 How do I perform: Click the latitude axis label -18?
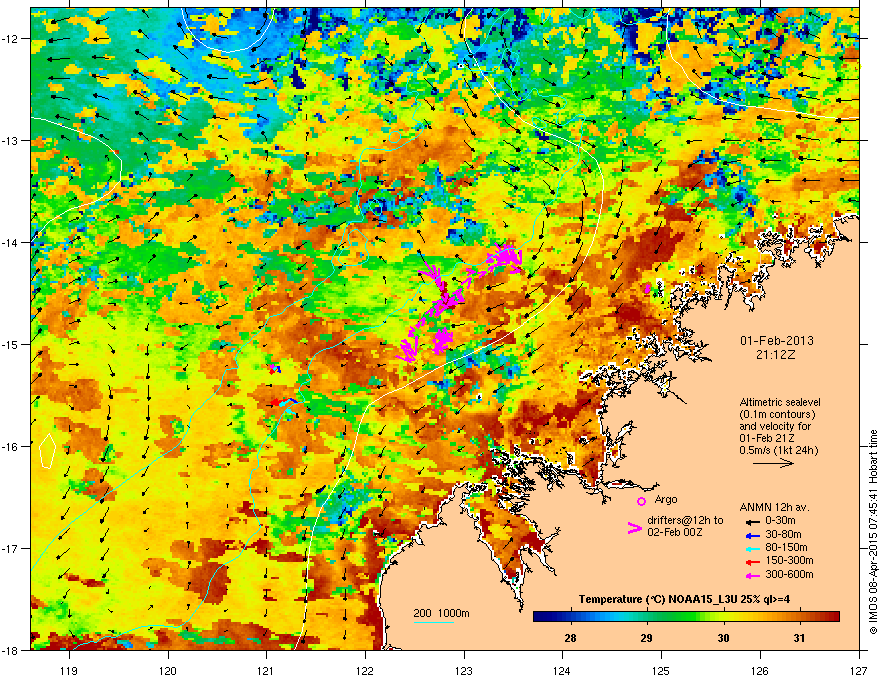pyautogui.click(x=10, y=650)
